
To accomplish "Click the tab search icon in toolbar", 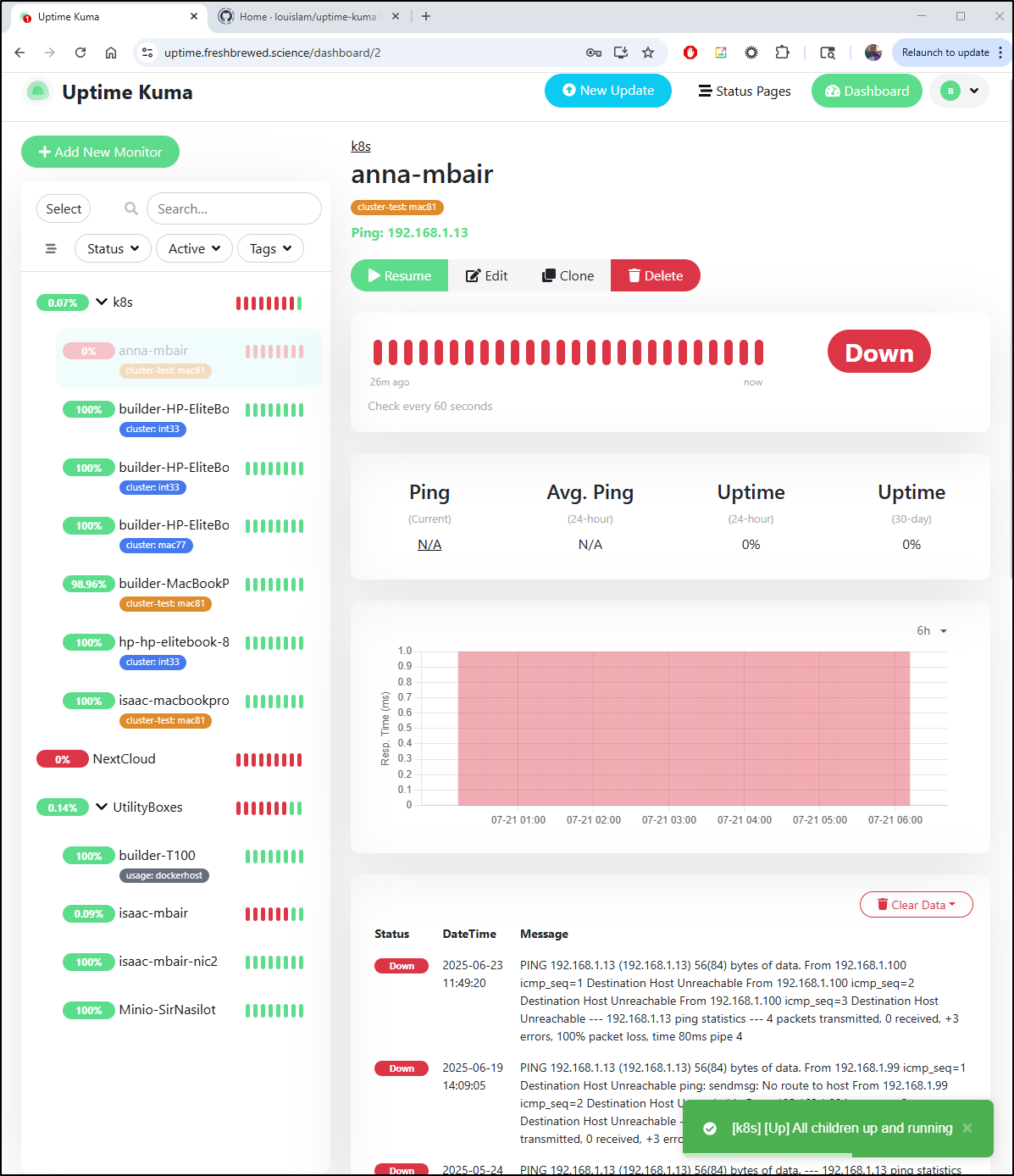I will (x=828, y=53).
